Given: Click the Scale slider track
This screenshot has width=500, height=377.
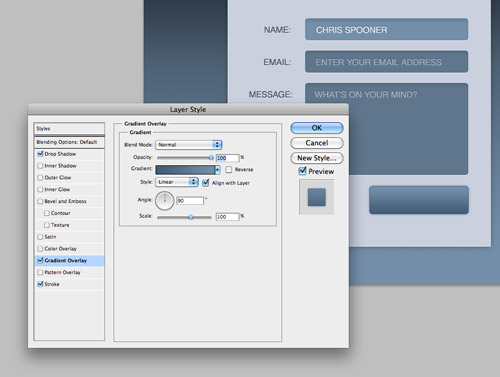Looking at the screenshot, I should click(184, 217).
